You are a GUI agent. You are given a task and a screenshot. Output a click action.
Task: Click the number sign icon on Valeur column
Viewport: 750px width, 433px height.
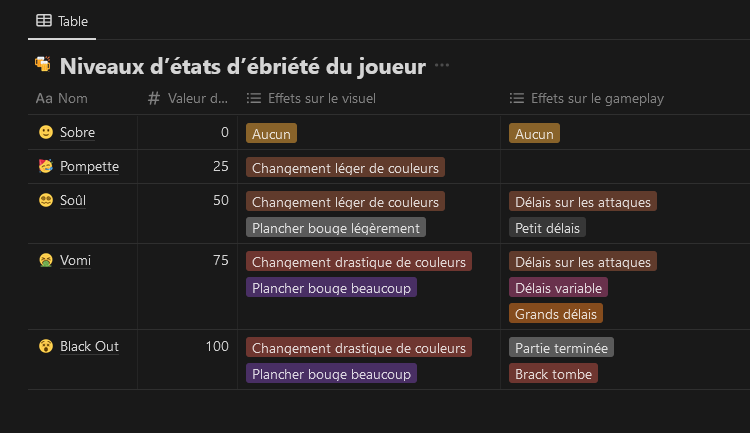tap(154, 98)
